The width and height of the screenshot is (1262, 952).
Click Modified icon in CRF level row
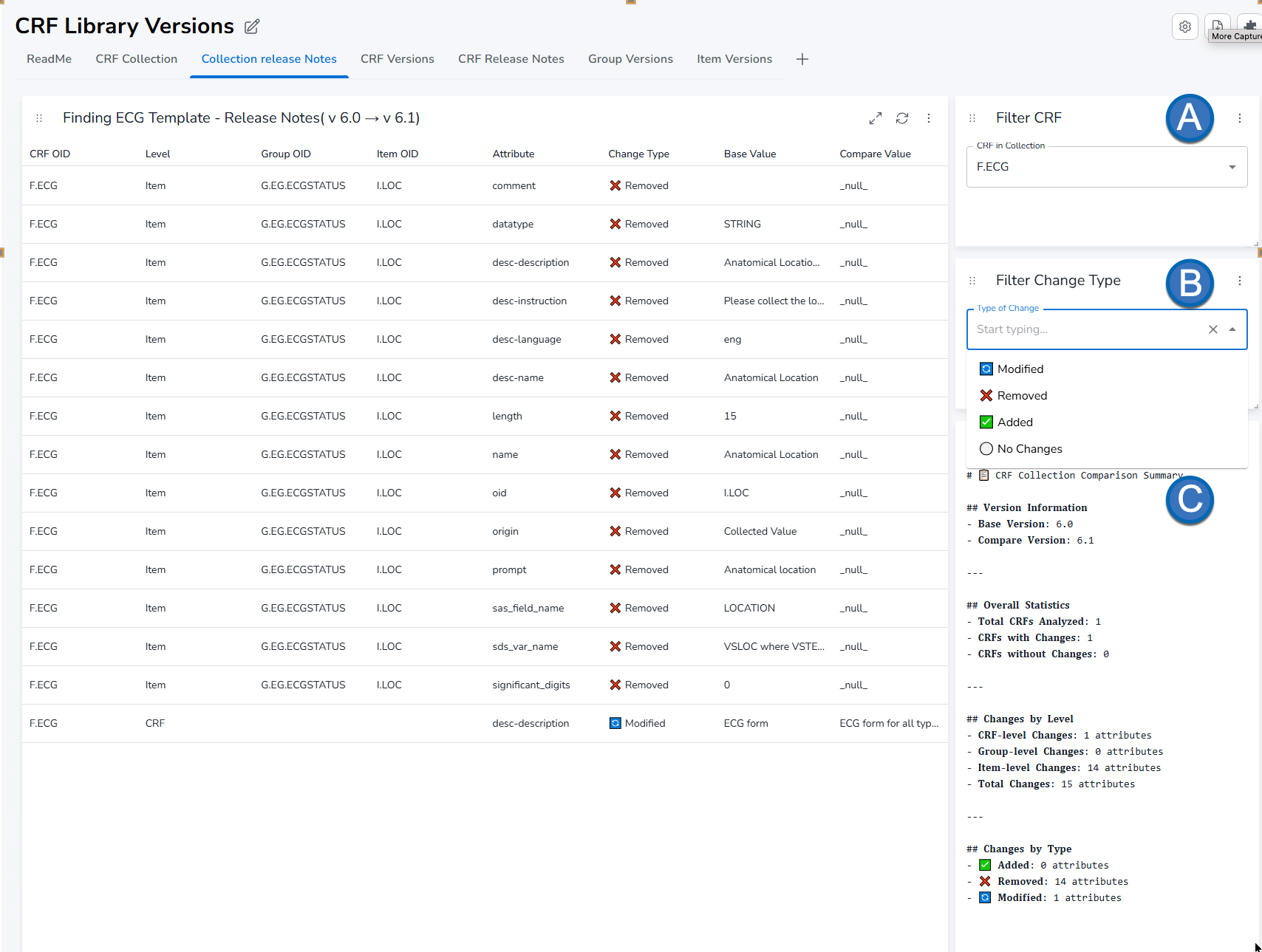[x=615, y=724]
